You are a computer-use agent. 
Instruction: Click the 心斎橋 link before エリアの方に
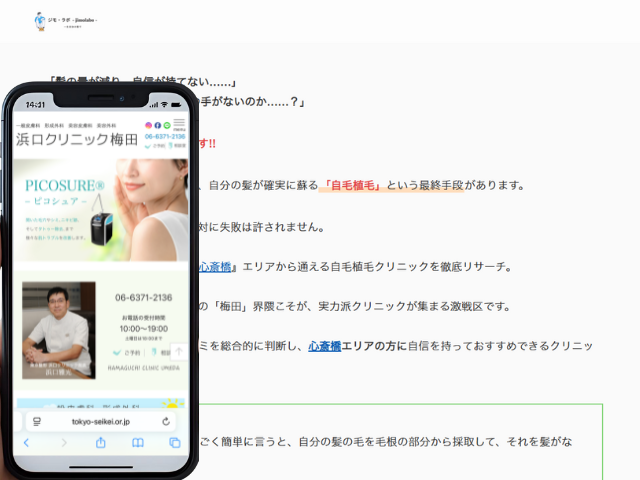pyautogui.click(x=324, y=346)
